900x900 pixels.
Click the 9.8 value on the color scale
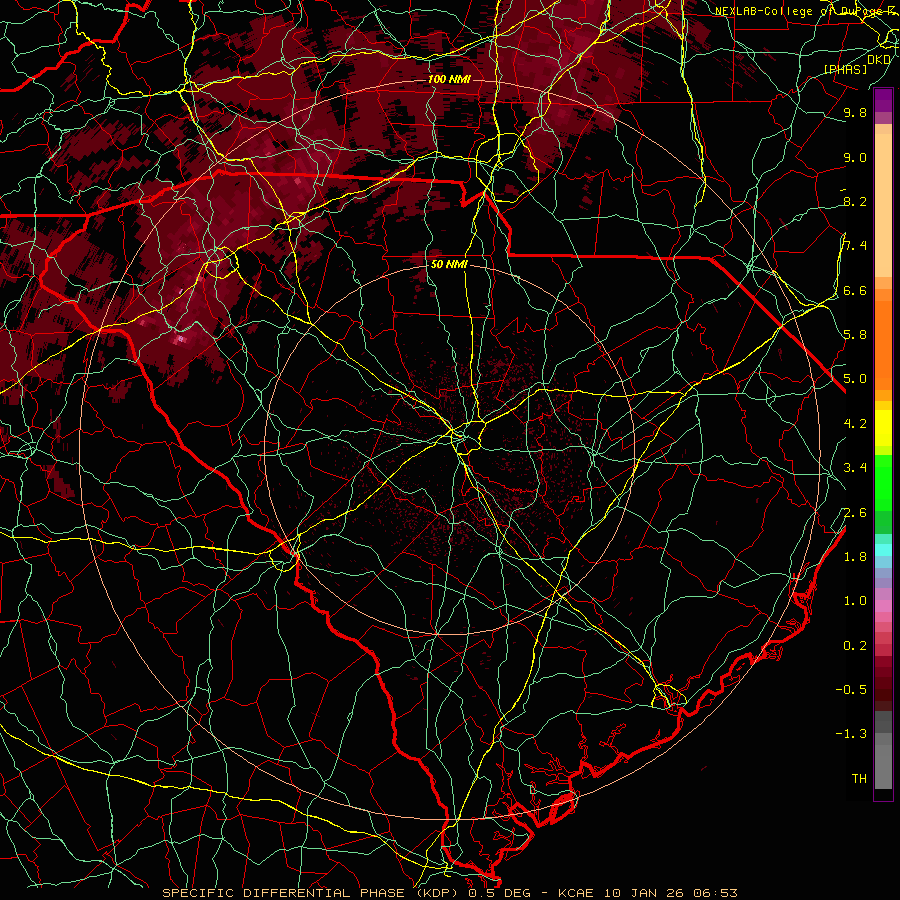point(855,112)
